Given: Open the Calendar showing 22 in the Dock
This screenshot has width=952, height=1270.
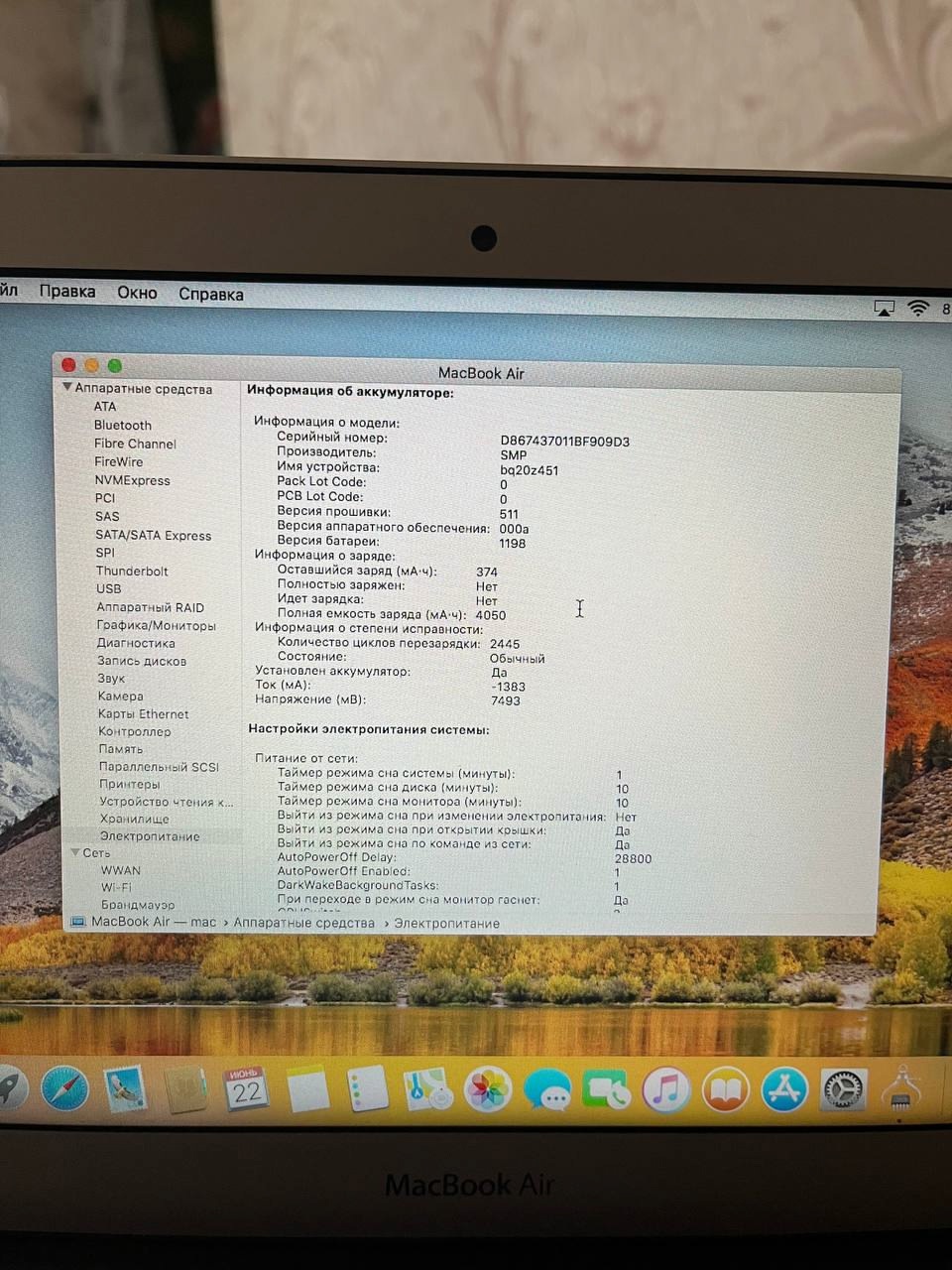Looking at the screenshot, I should [246, 1090].
